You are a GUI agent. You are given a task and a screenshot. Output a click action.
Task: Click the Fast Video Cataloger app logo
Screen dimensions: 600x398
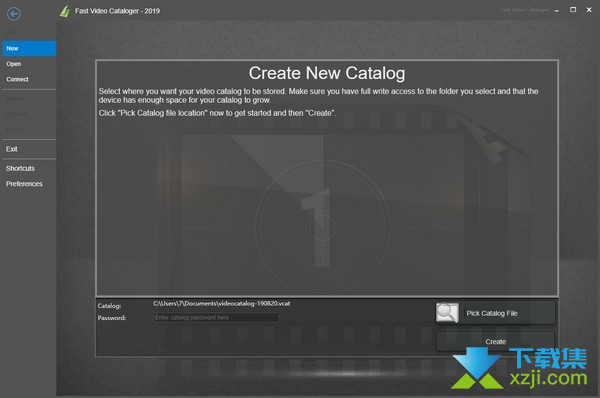click(65, 11)
